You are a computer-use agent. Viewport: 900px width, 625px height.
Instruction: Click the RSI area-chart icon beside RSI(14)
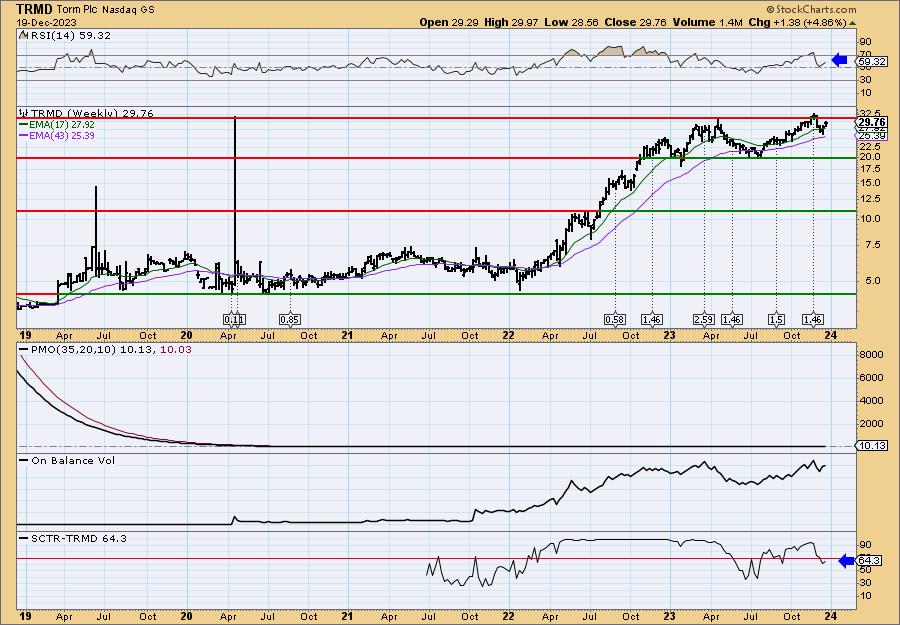(x=23, y=35)
